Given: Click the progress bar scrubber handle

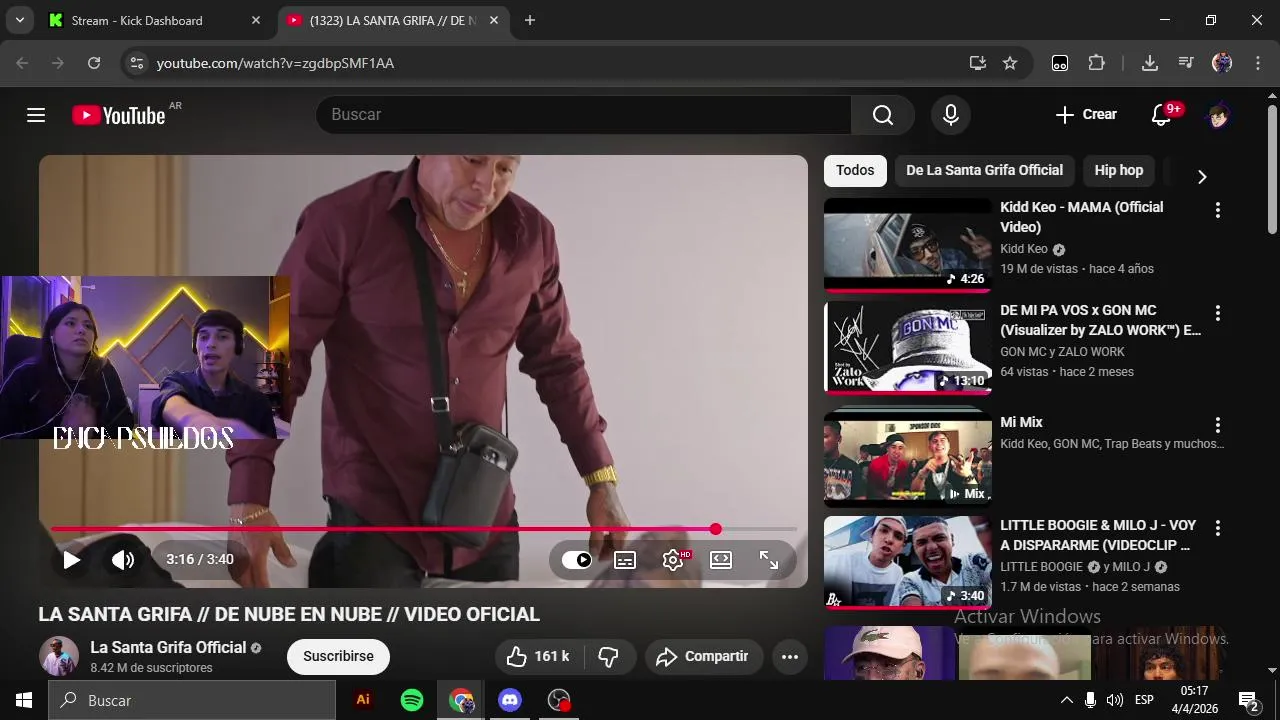Looking at the screenshot, I should (716, 529).
